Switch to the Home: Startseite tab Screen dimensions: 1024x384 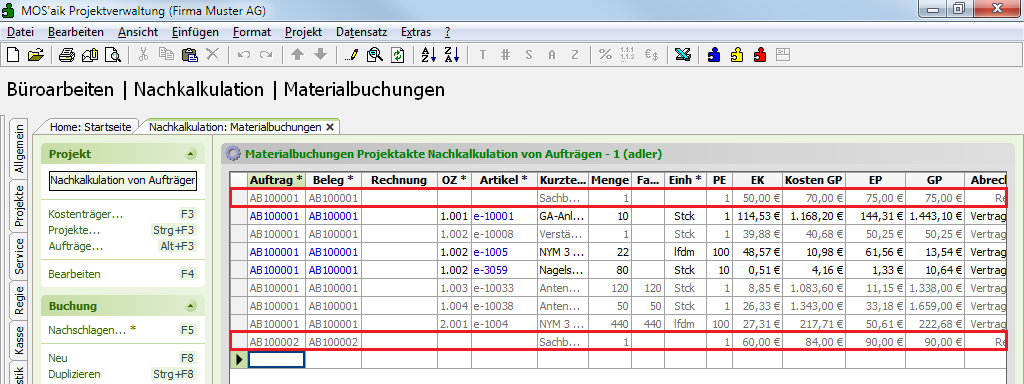[90, 127]
